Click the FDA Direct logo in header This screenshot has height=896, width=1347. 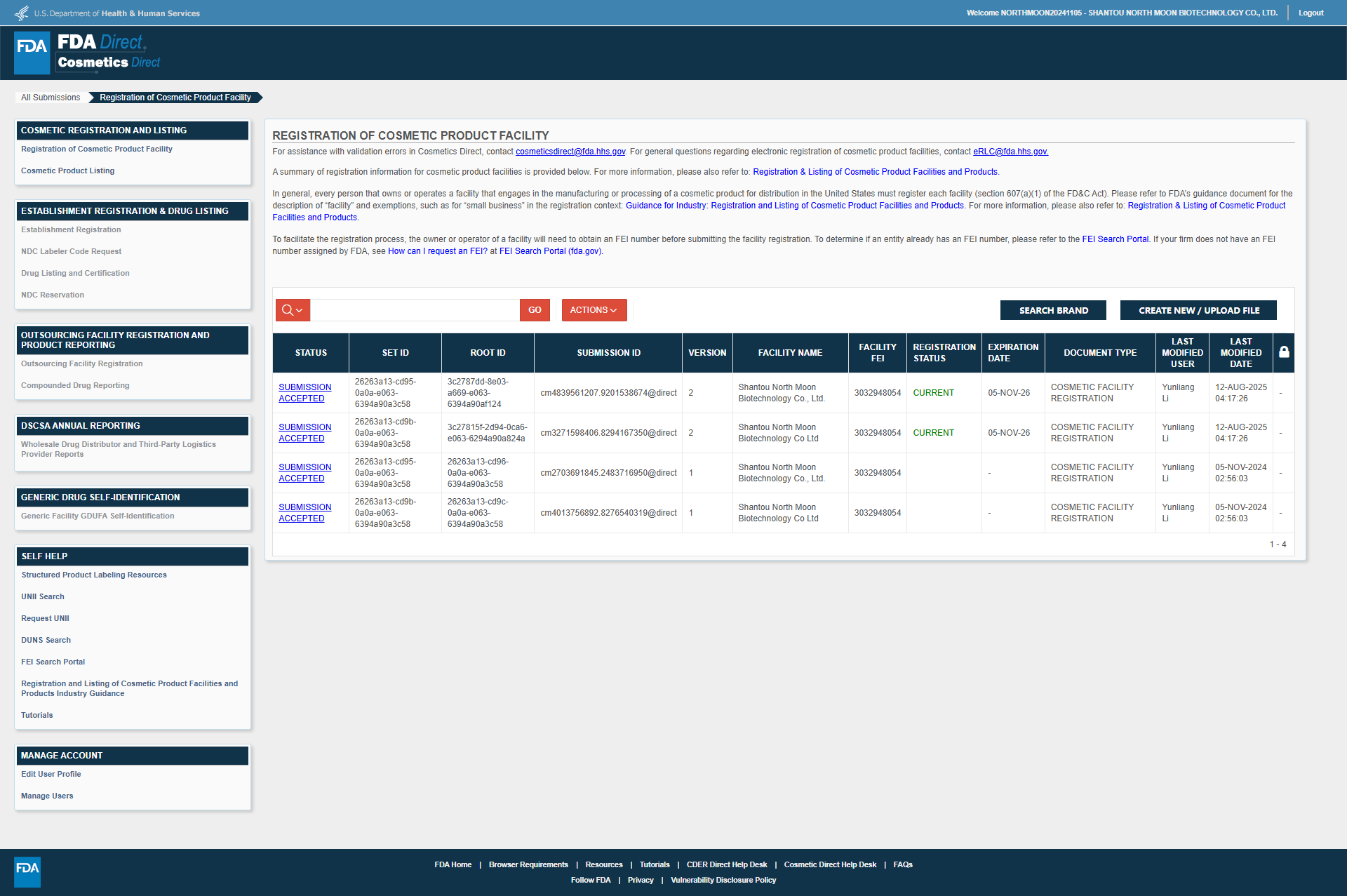tap(88, 53)
